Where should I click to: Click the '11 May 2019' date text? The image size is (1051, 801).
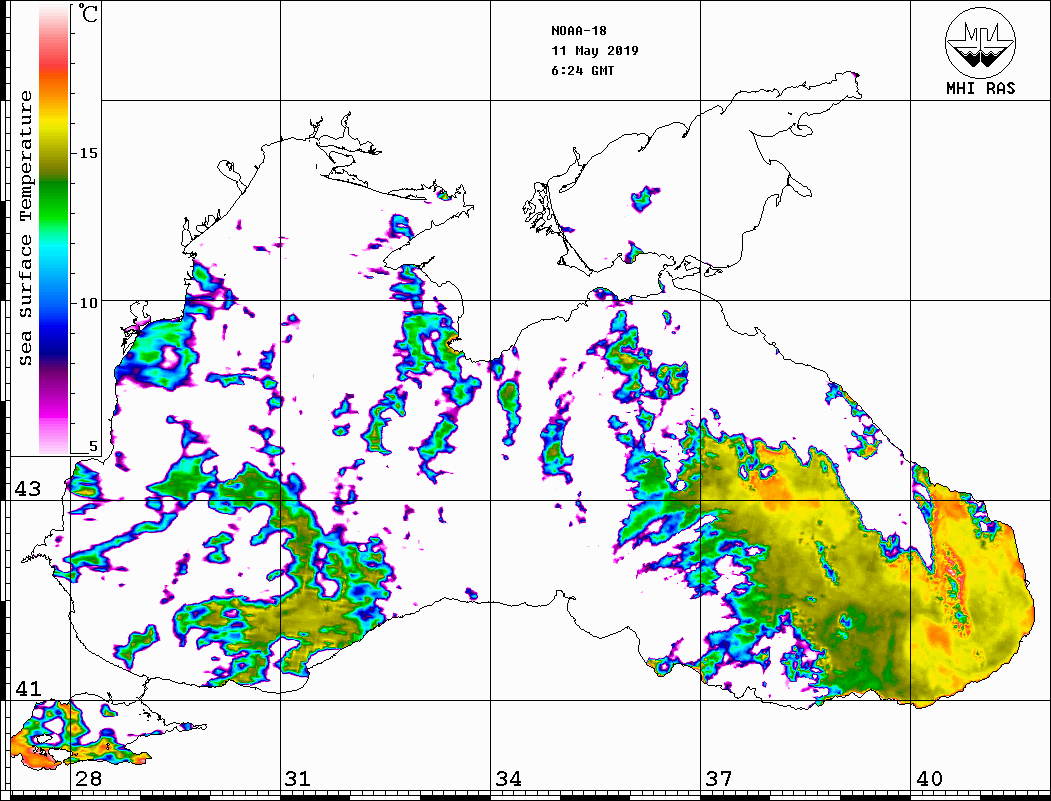click(595, 51)
